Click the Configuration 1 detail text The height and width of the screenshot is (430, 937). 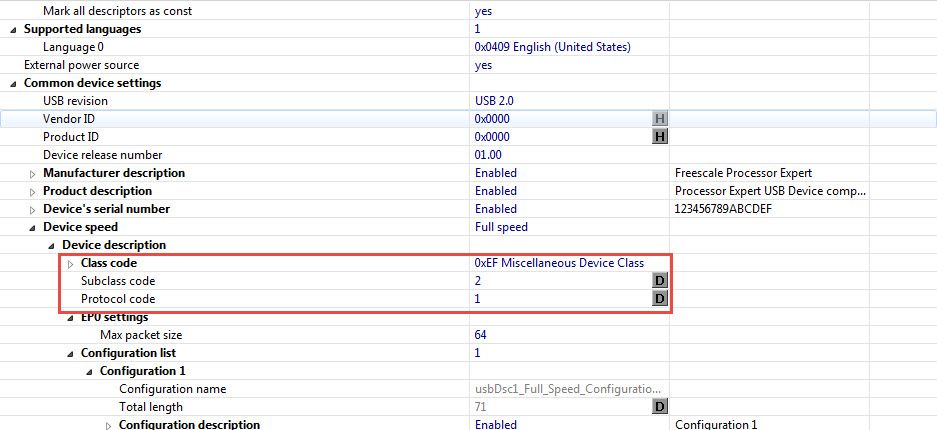[716, 425]
